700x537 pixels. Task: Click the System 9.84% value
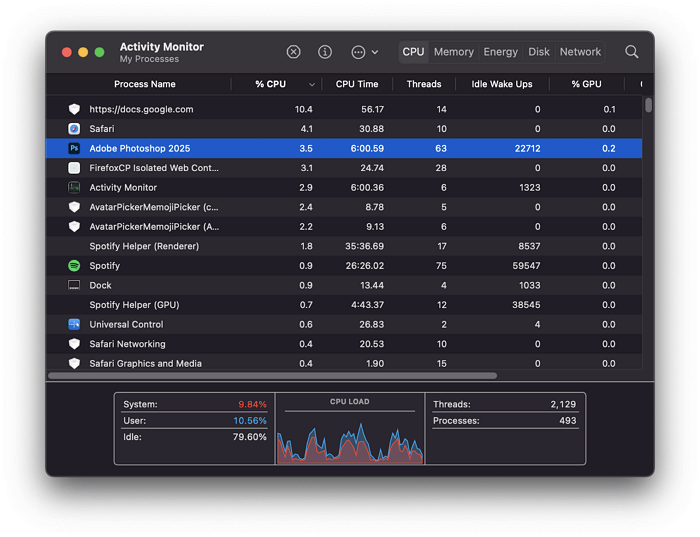[x=252, y=404]
